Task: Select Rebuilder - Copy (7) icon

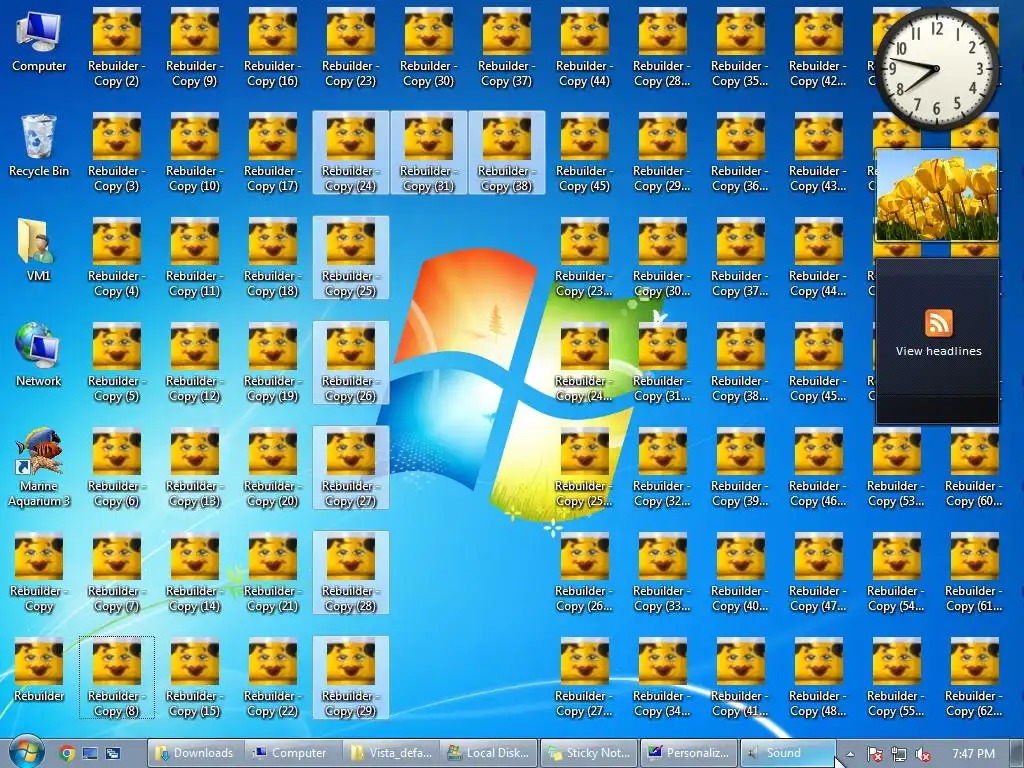Action: [x=116, y=573]
